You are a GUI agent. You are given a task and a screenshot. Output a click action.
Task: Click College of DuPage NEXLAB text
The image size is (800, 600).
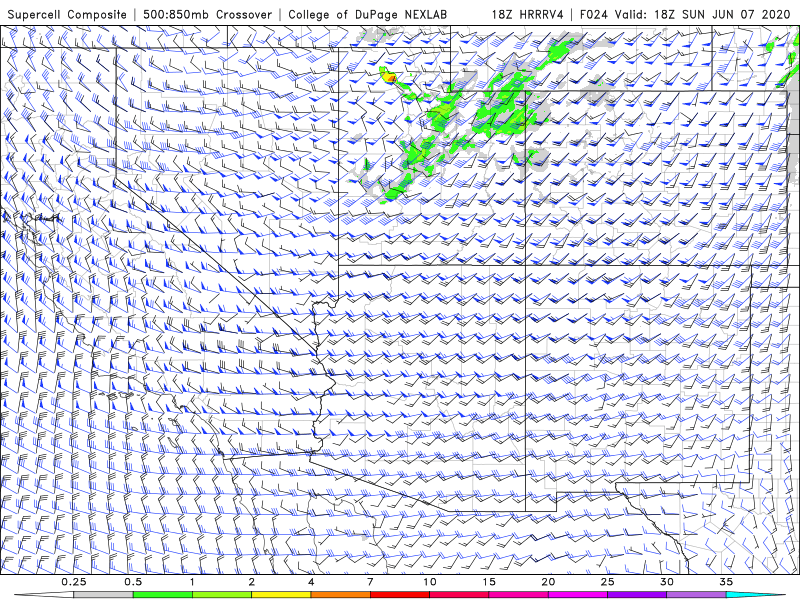[x=367, y=14]
